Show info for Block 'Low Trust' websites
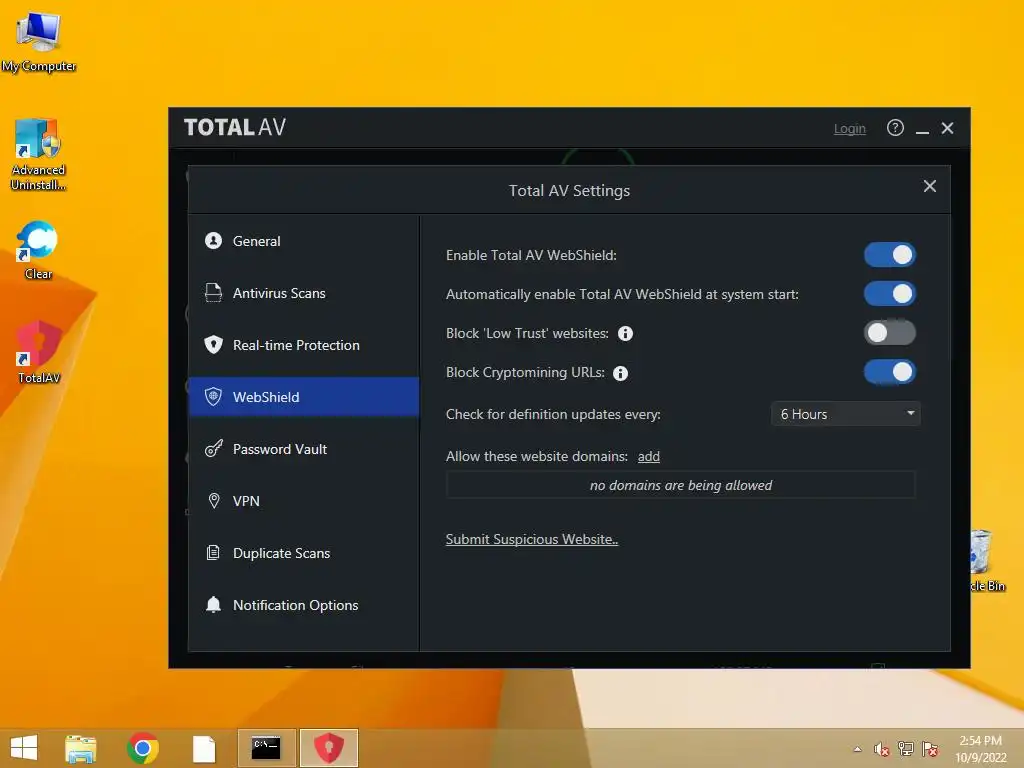This screenshot has height=768, width=1024. click(x=625, y=334)
